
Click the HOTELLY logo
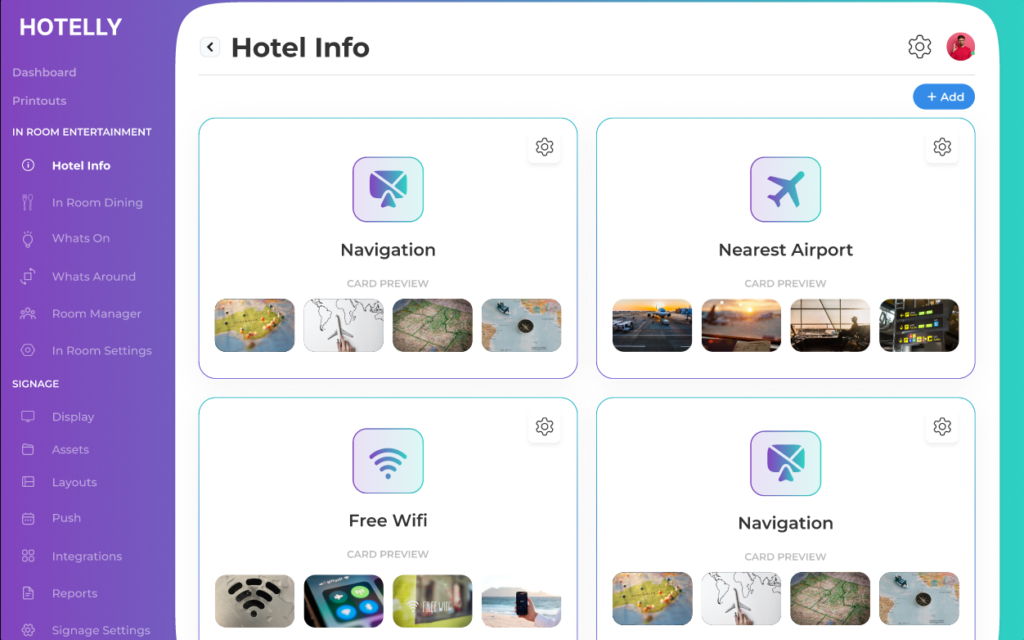pos(70,28)
